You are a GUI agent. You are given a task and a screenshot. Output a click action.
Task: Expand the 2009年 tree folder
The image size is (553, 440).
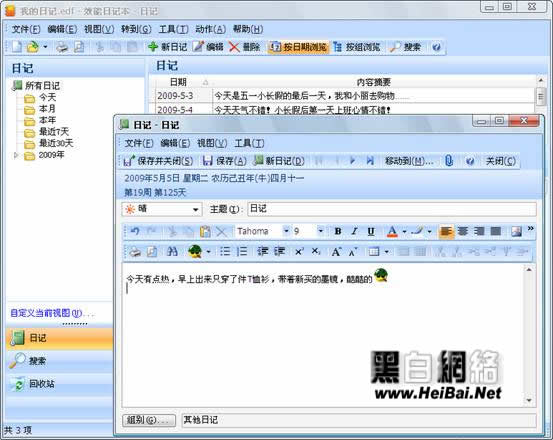(x=16, y=155)
